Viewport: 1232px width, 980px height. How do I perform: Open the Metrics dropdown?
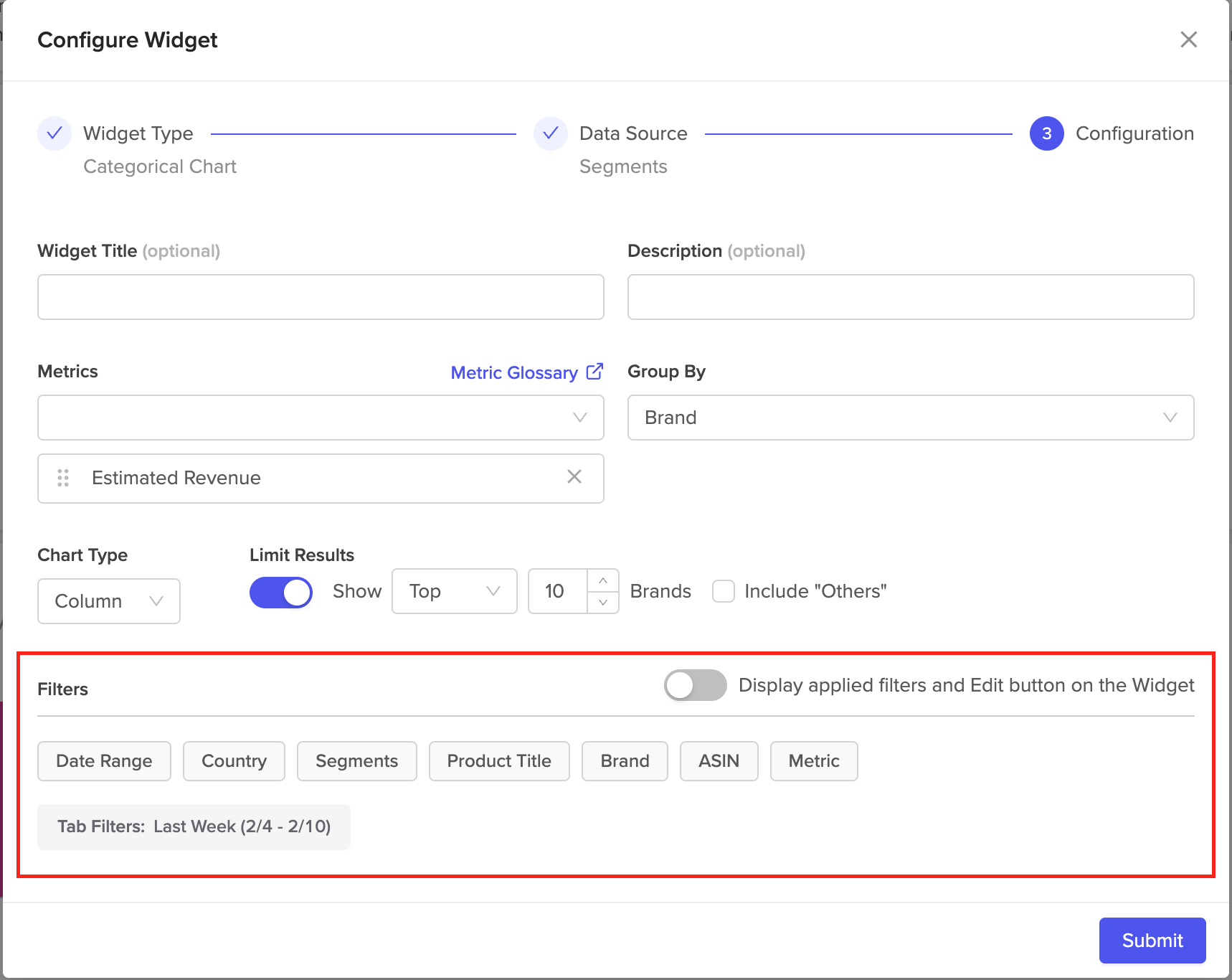click(x=321, y=418)
